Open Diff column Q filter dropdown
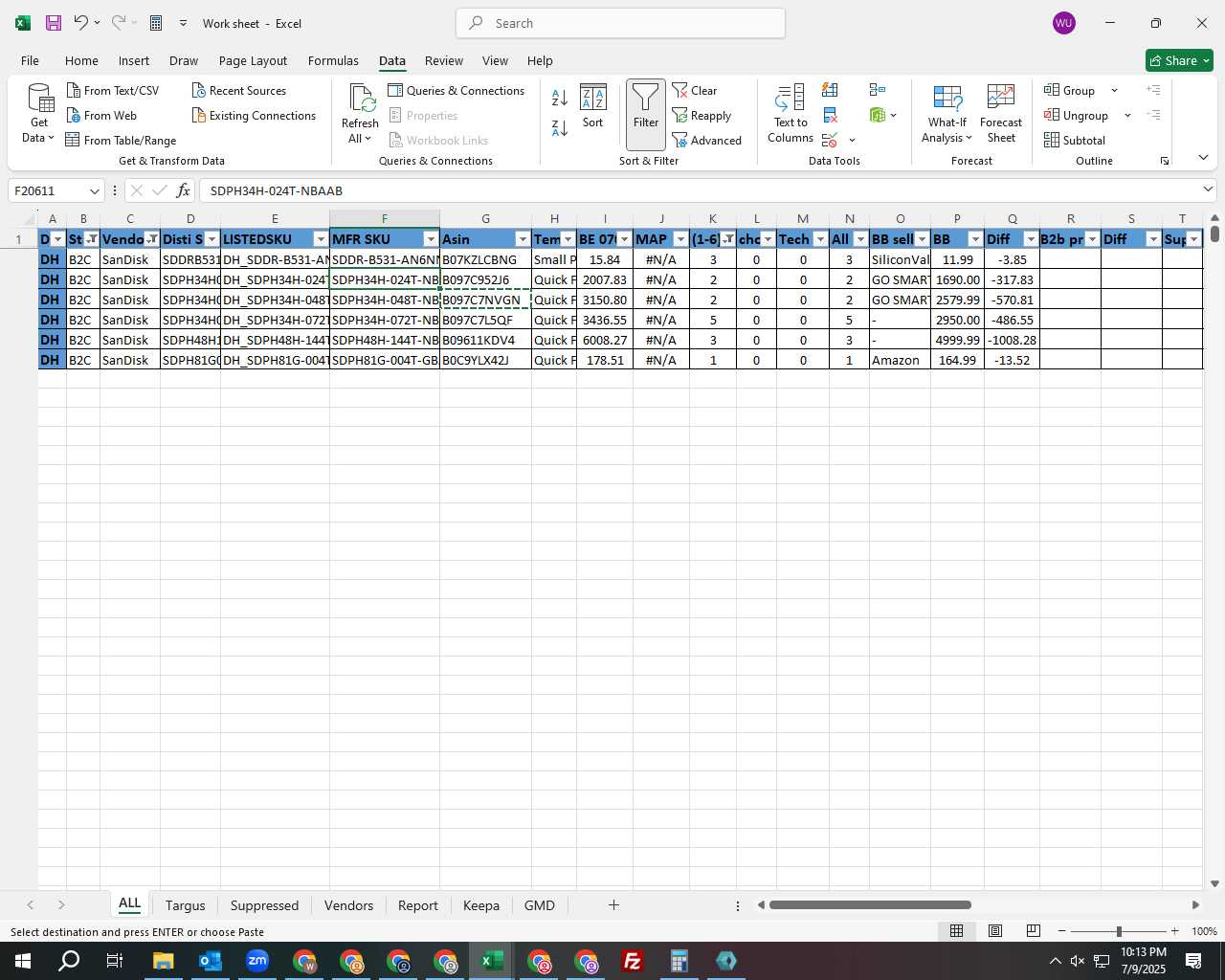 1031,239
